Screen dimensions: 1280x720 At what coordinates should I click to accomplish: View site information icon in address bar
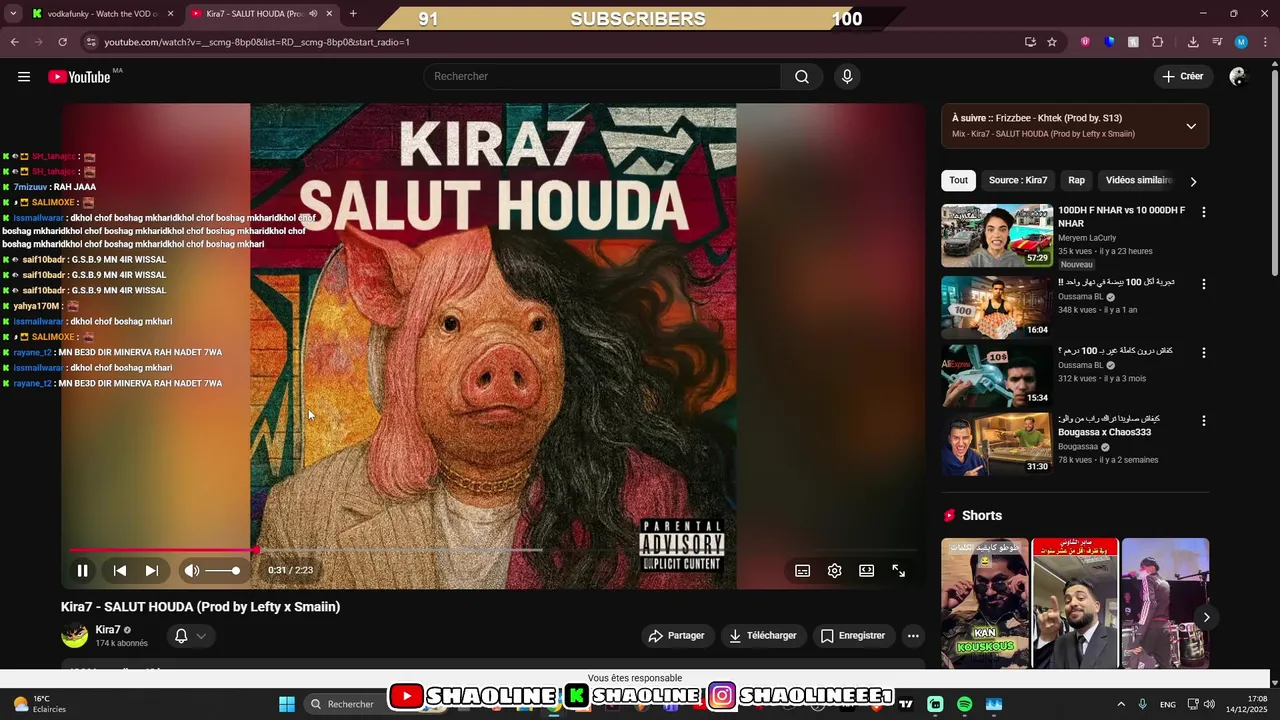[x=90, y=42]
